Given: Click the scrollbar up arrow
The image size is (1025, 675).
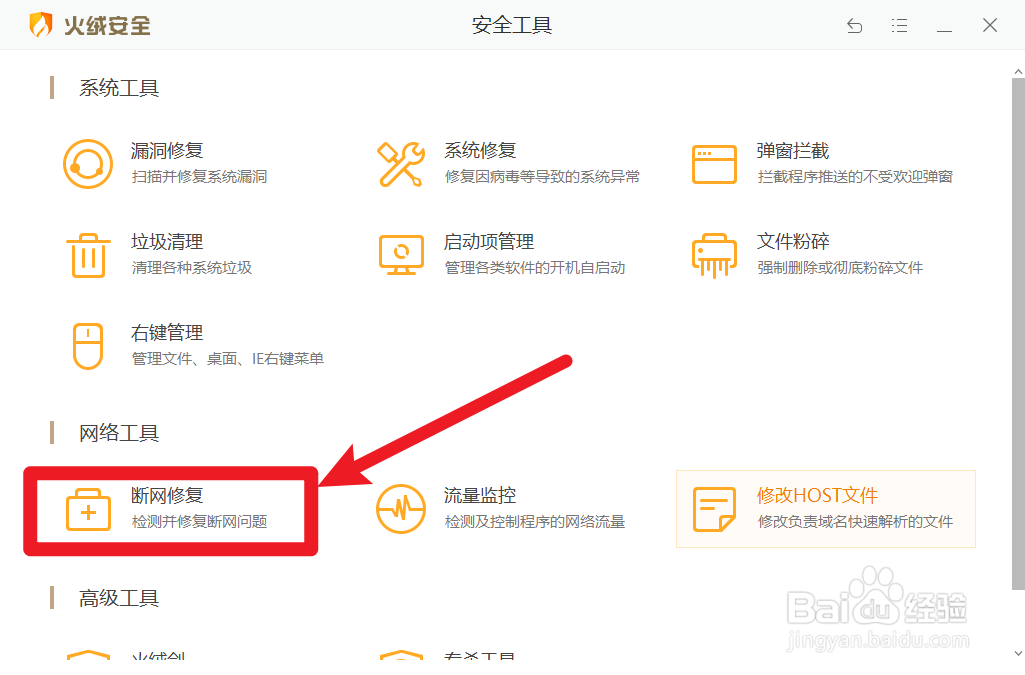Looking at the screenshot, I should pos(1017,71).
